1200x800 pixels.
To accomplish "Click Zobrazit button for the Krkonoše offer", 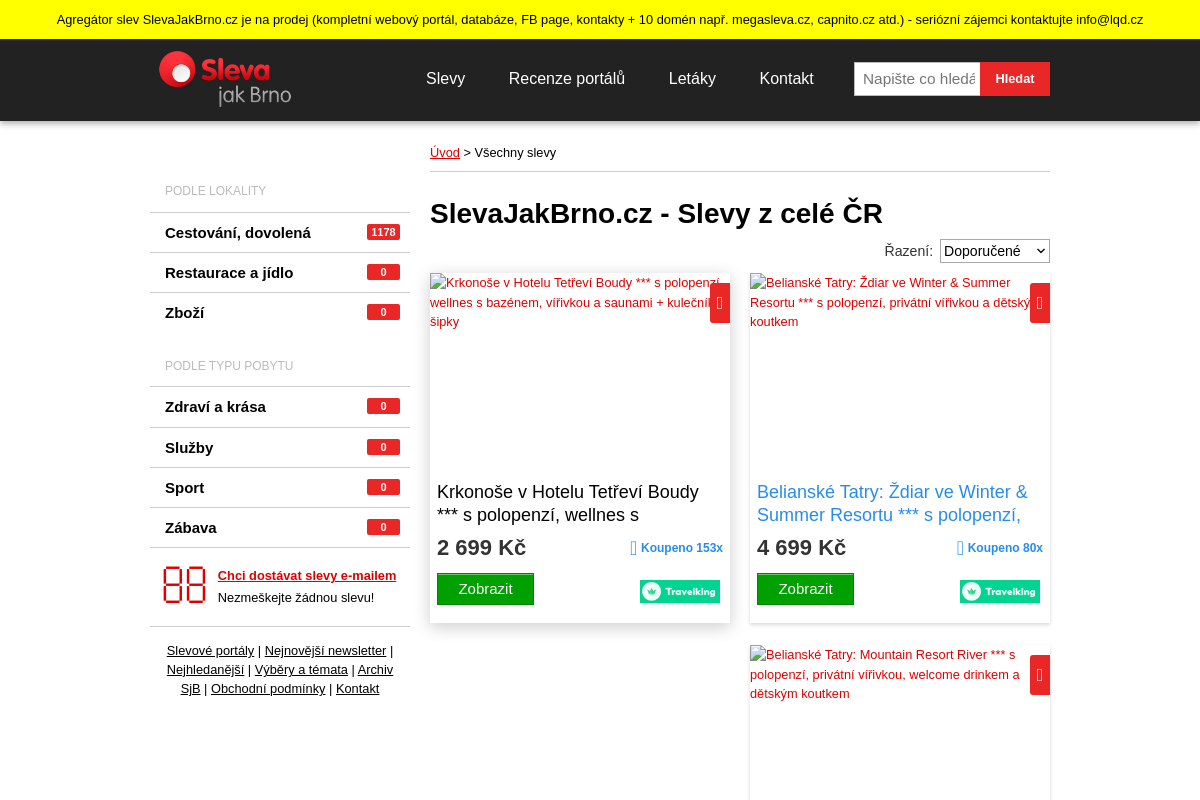I will (485, 589).
